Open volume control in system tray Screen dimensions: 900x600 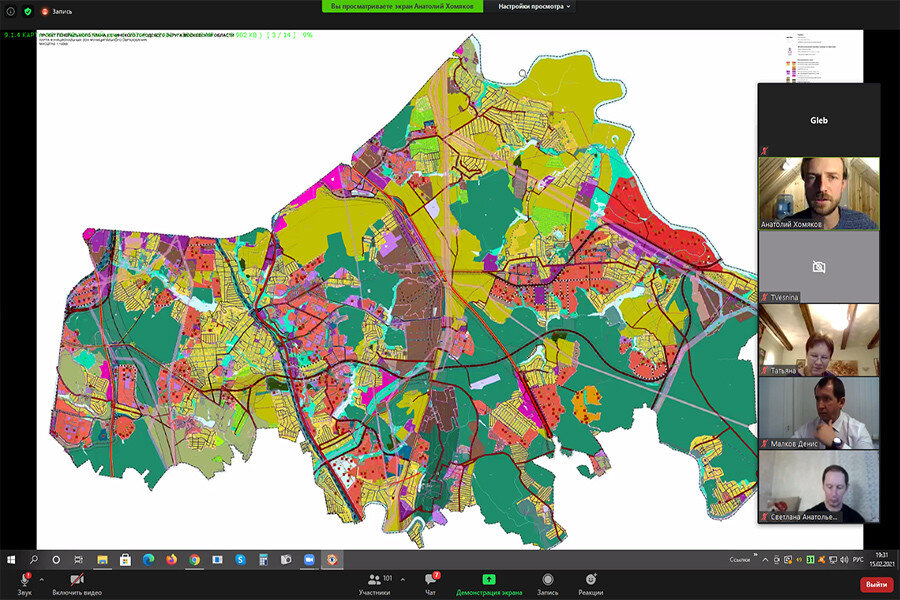coord(844,559)
